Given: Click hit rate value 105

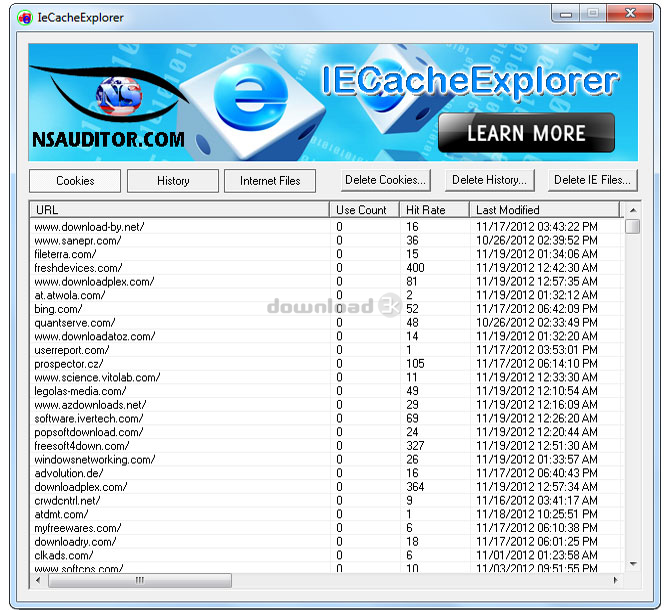Looking at the screenshot, I should (415, 364).
